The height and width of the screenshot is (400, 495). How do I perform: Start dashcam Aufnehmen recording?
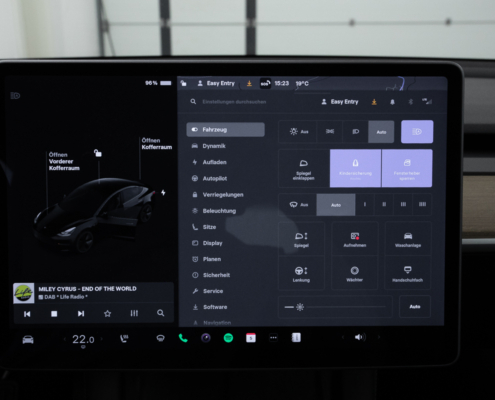(355, 239)
